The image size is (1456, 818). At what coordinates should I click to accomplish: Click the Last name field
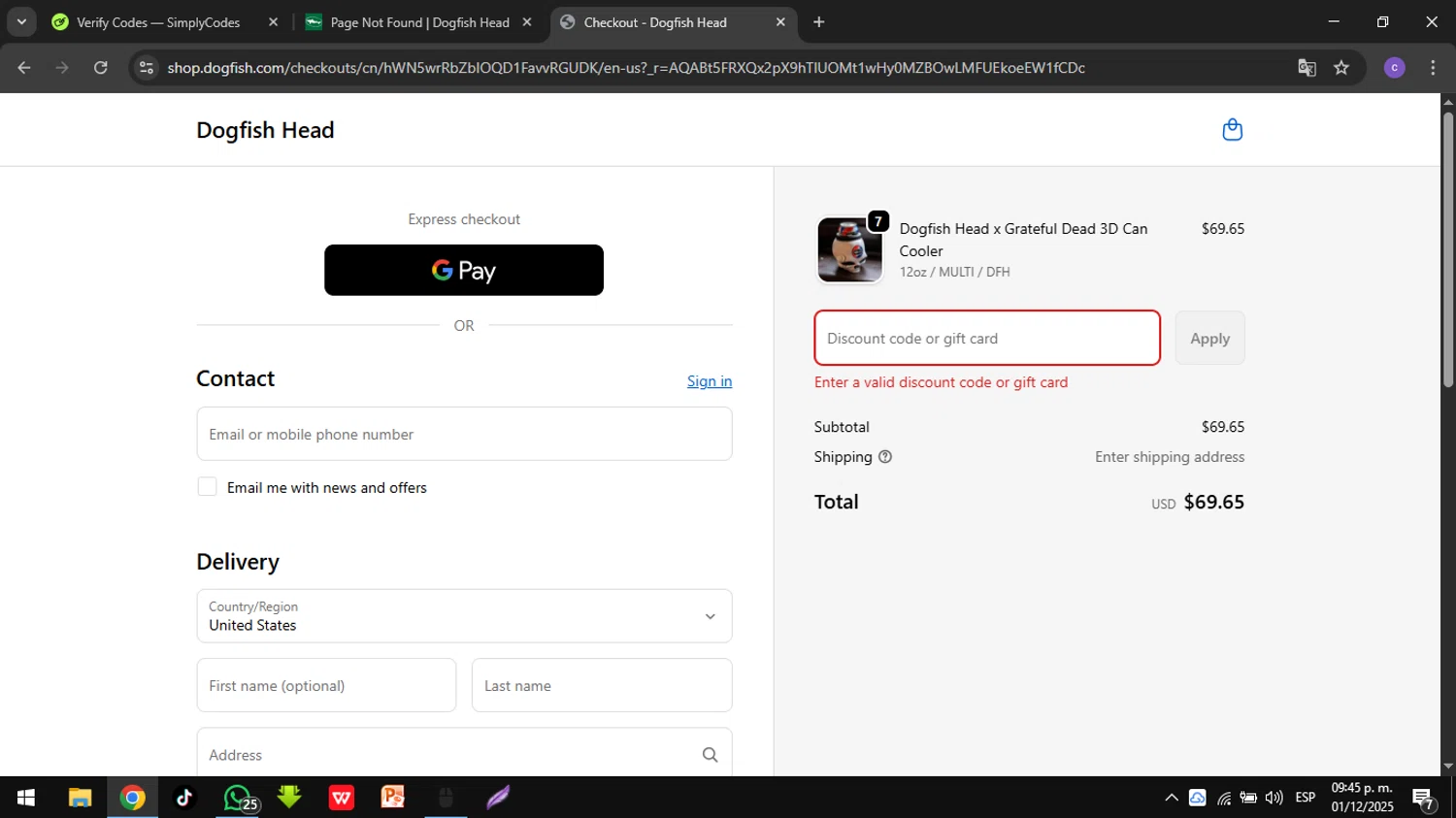(x=602, y=685)
